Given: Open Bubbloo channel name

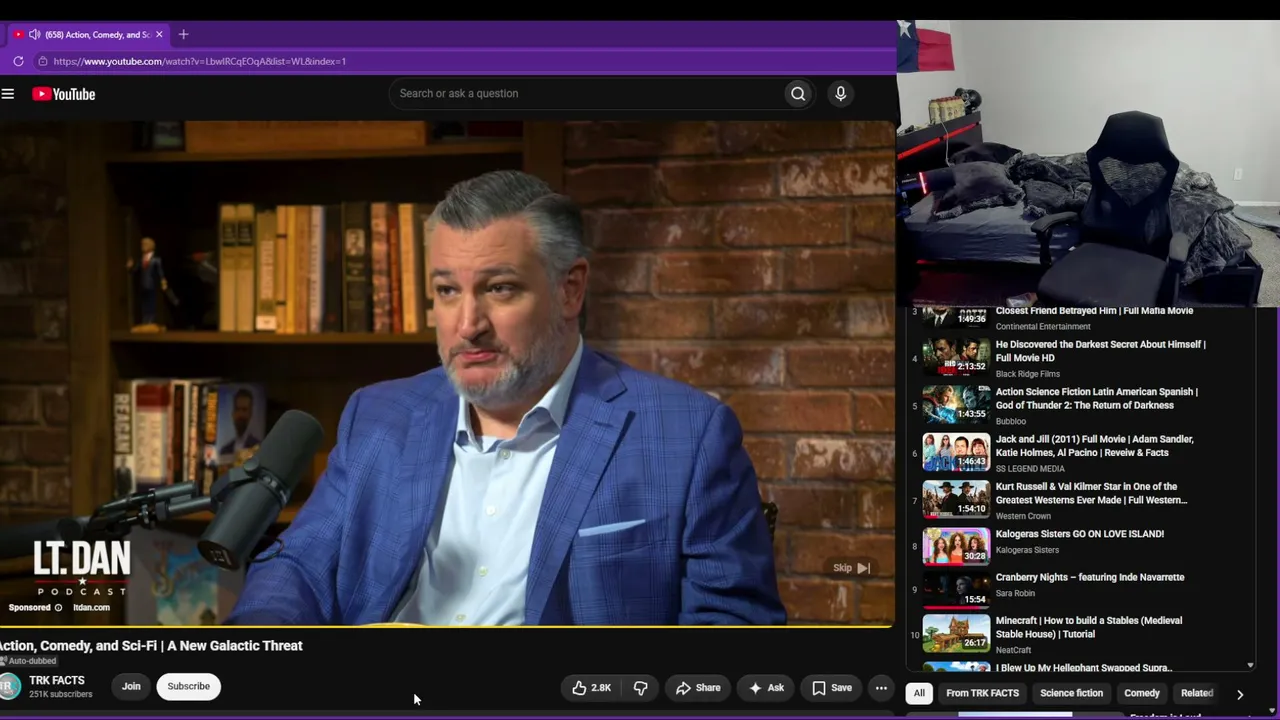Looking at the screenshot, I should 1011,421.
